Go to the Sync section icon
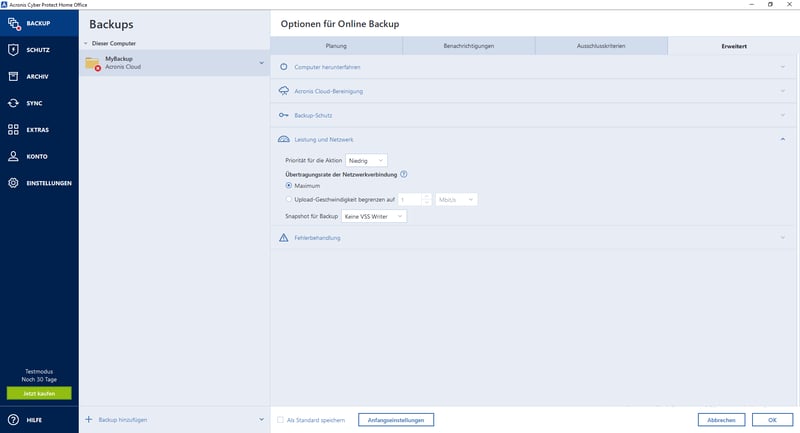This screenshot has width=800, height=433. coord(14,103)
